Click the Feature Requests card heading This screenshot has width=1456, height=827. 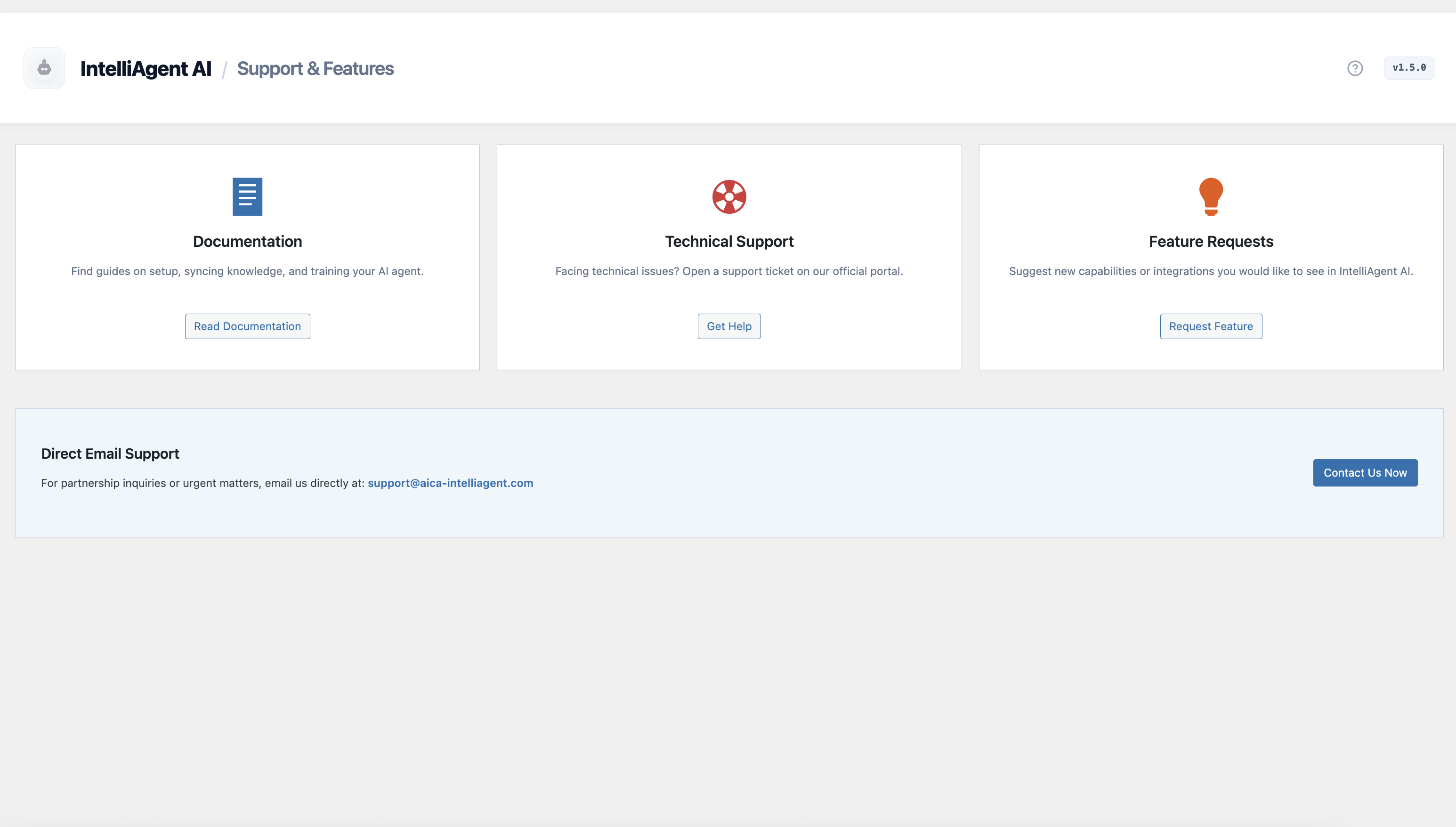[1211, 242]
